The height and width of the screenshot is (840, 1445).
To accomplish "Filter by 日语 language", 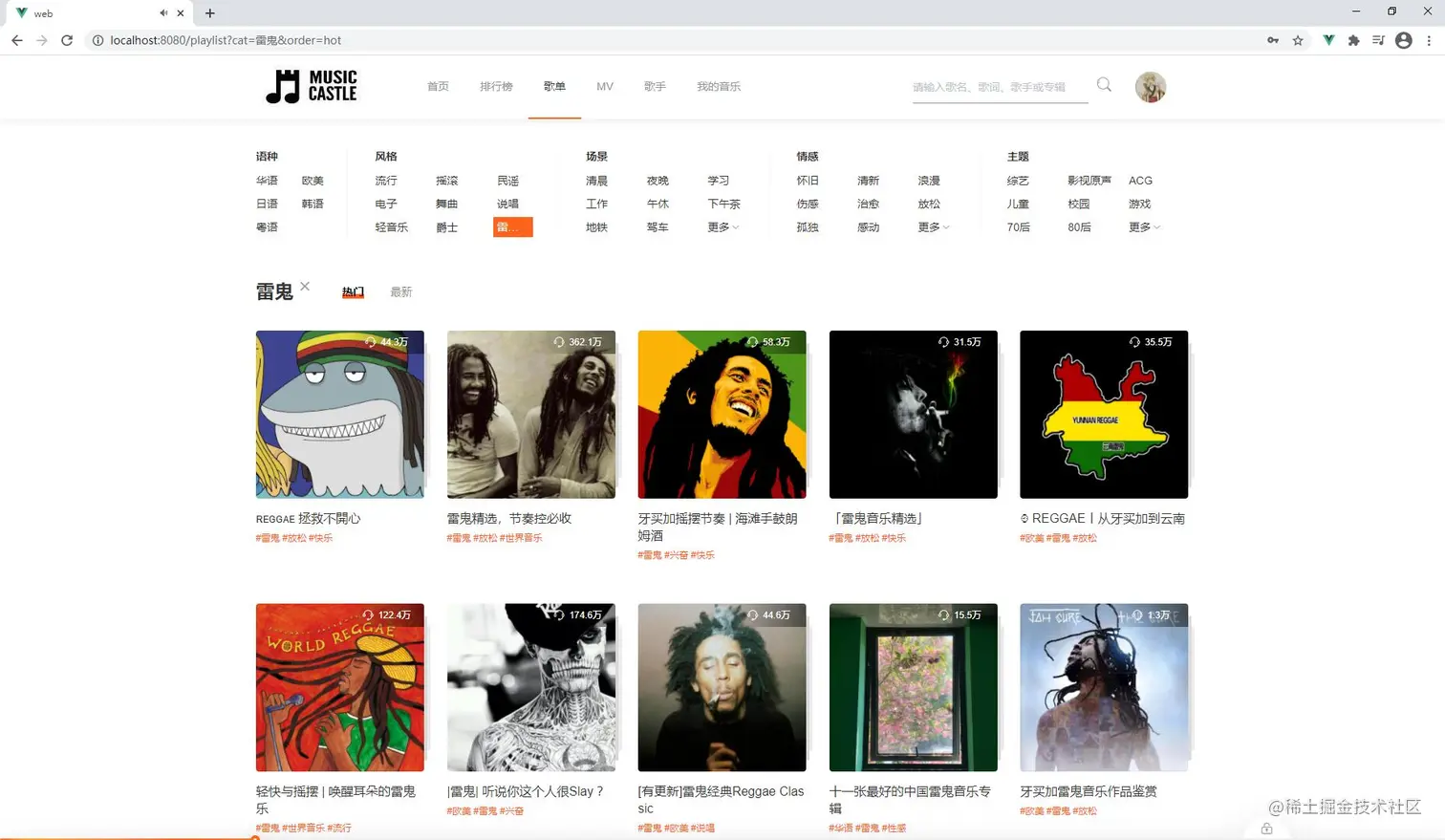I will click(x=267, y=204).
